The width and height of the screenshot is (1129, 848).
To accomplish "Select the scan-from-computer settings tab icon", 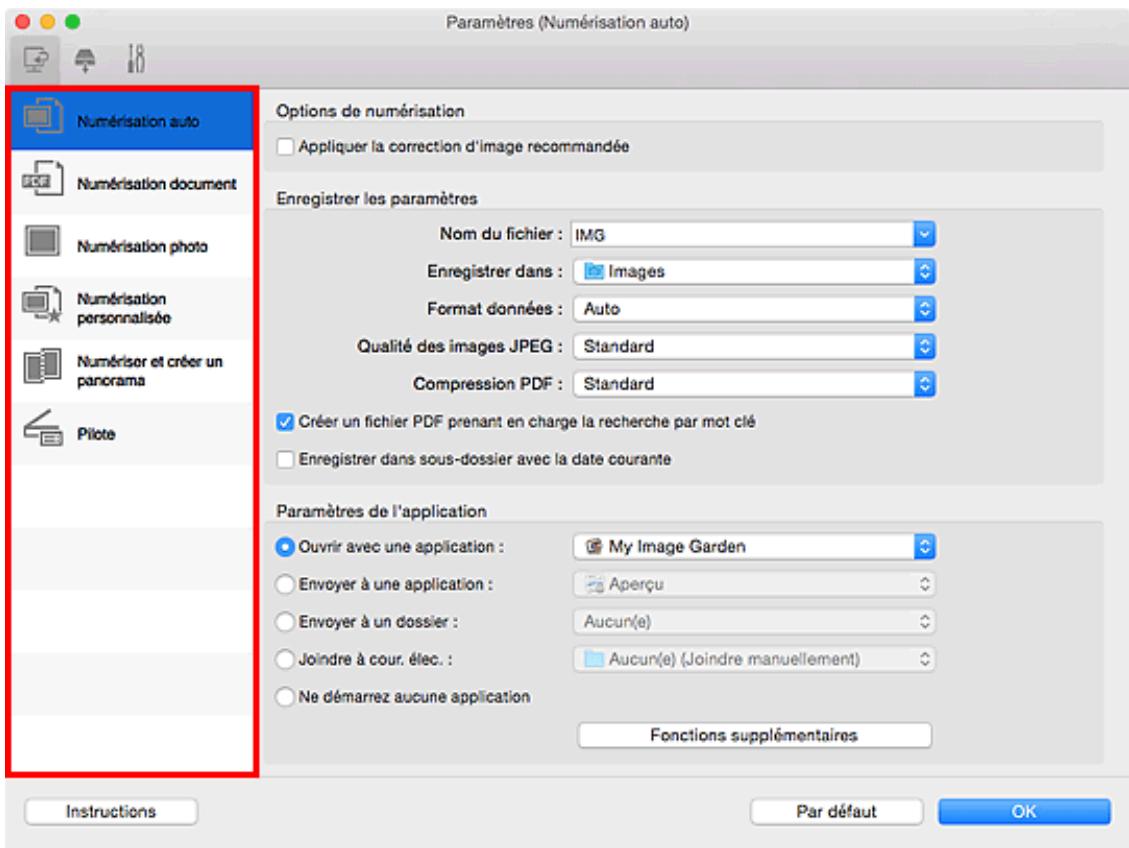I will pyautogui.click(x=35, y=59).
